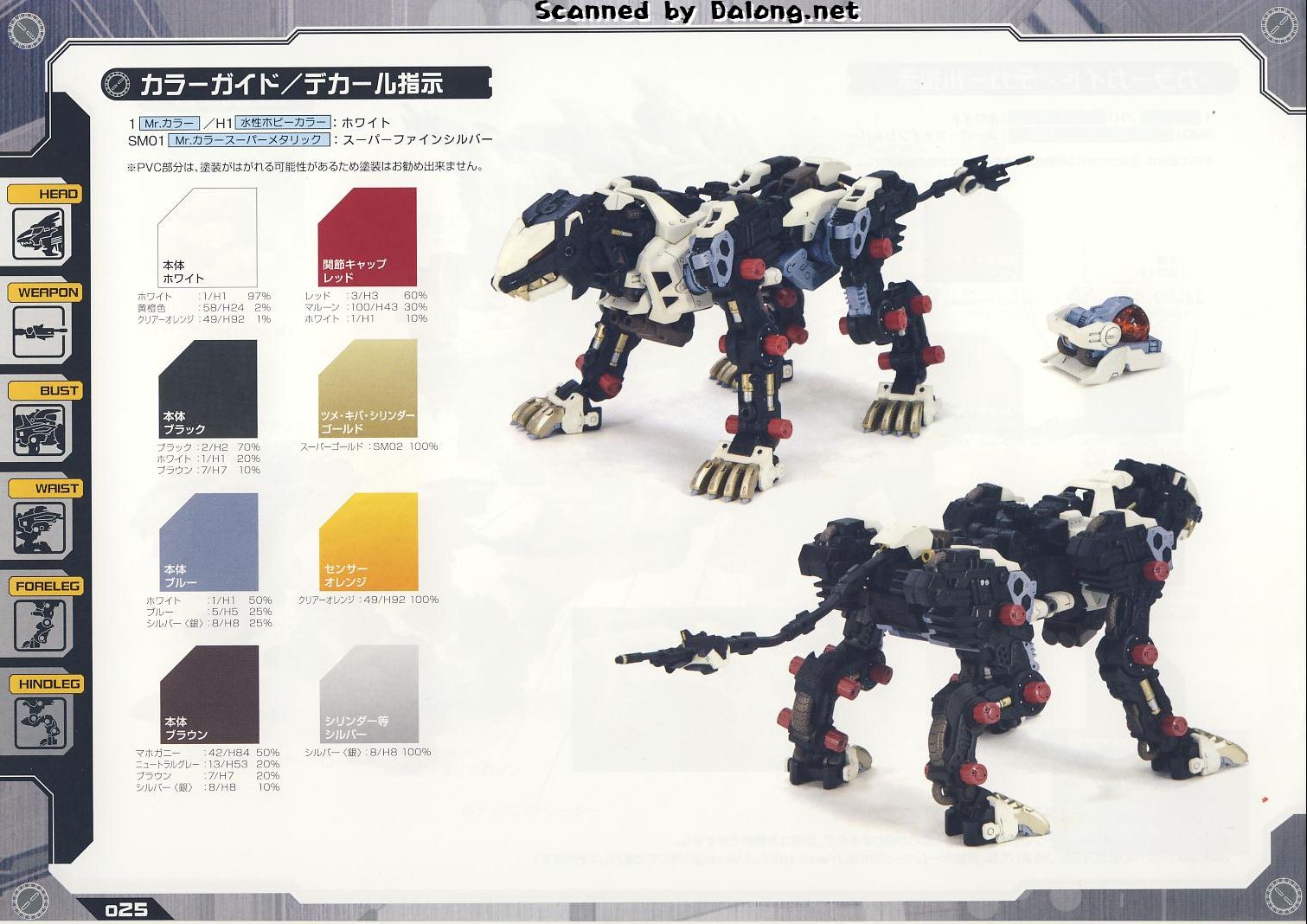This screenshot has height=924, width=1307.
Task: Open the WAIST section tab
Action: point(45,488)
